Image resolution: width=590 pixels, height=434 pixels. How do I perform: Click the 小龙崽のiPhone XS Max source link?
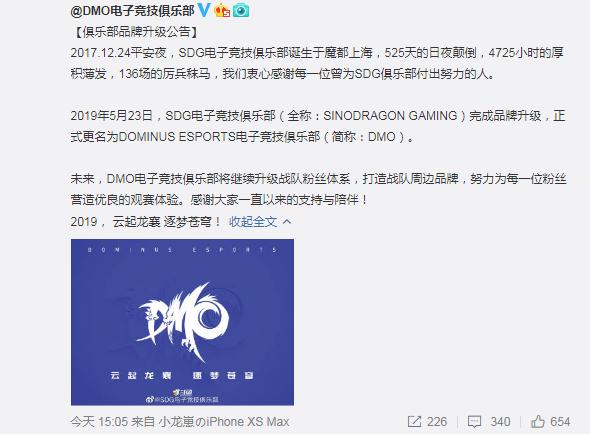[x=224, y=422]
